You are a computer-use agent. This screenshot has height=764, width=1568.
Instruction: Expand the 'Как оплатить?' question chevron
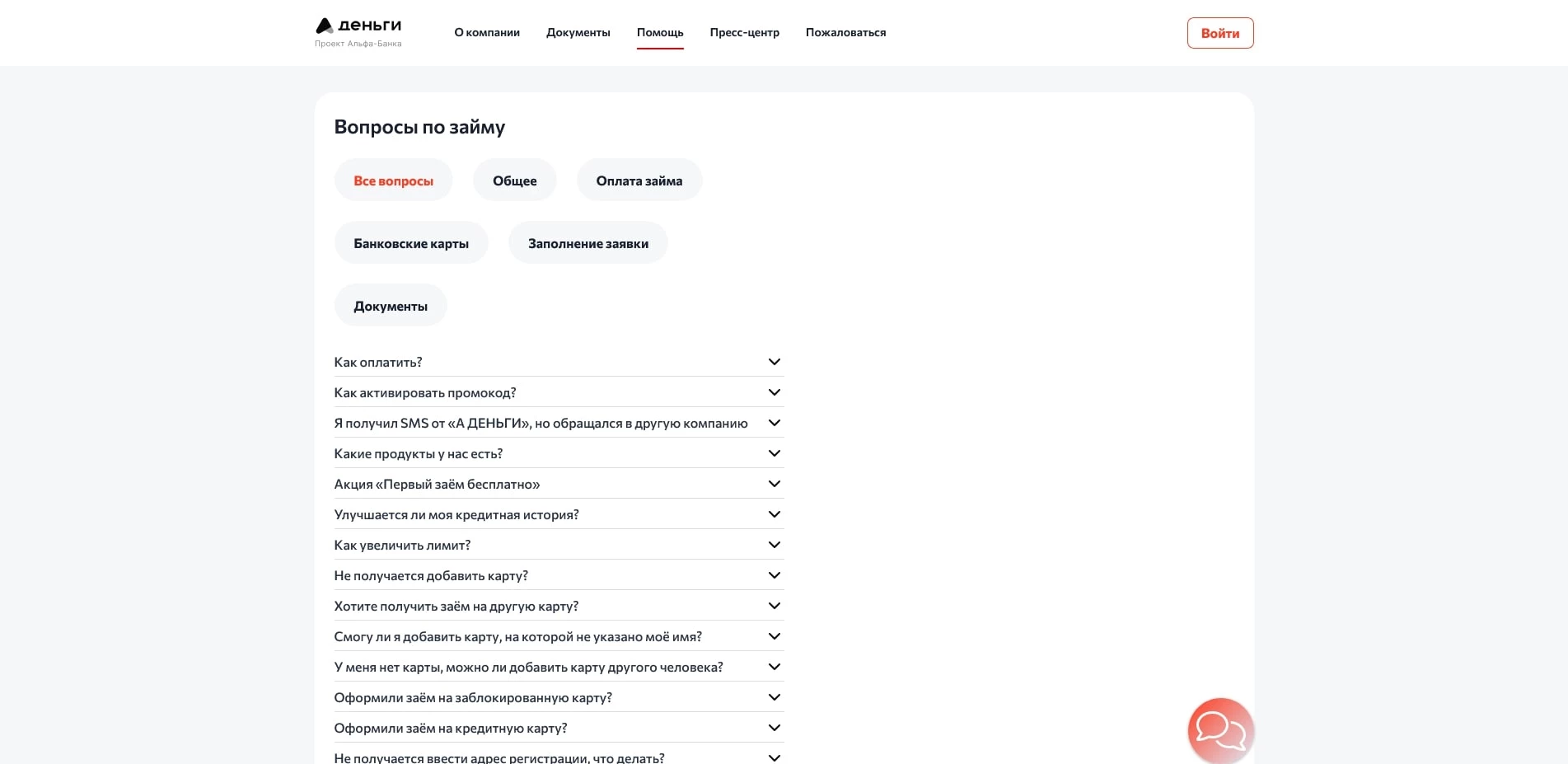click(774, 362)
